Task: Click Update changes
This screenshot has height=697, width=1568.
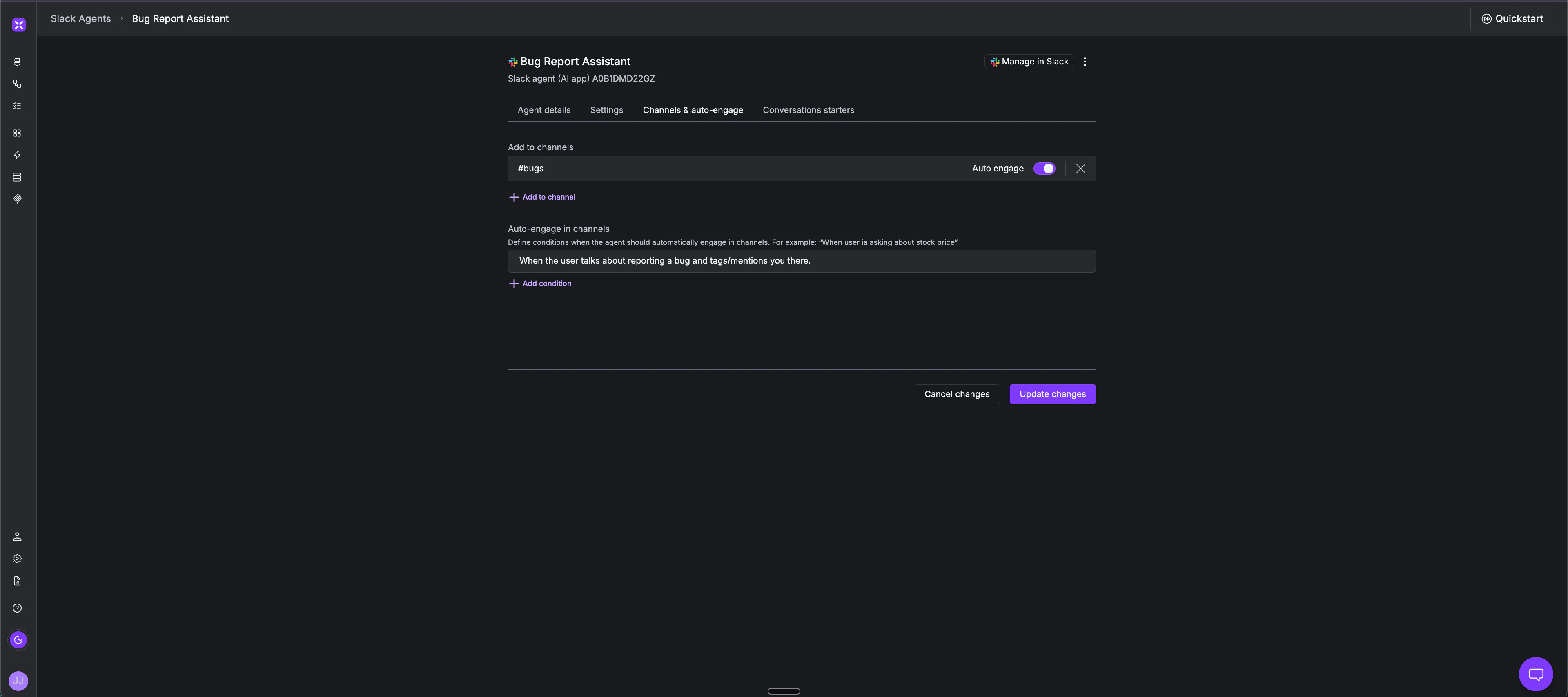Action: coord(1052,394)
